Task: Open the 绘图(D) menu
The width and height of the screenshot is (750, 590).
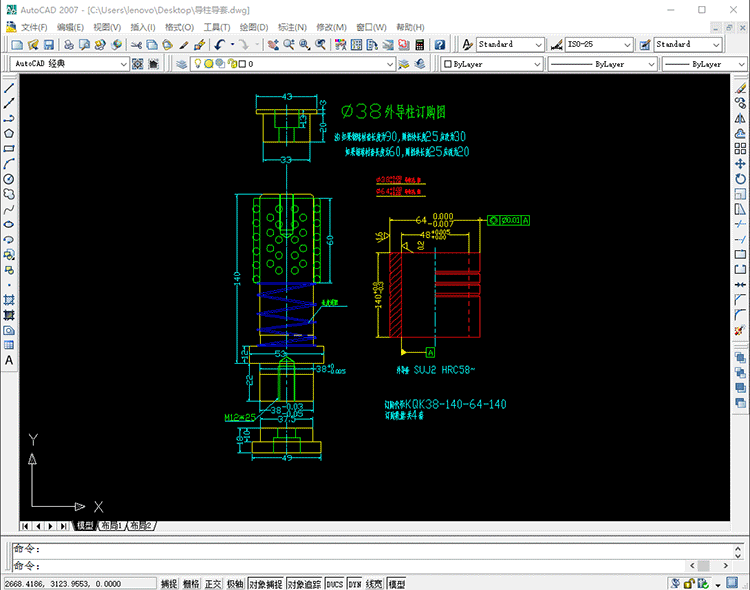Action: (x=254, y=27)
